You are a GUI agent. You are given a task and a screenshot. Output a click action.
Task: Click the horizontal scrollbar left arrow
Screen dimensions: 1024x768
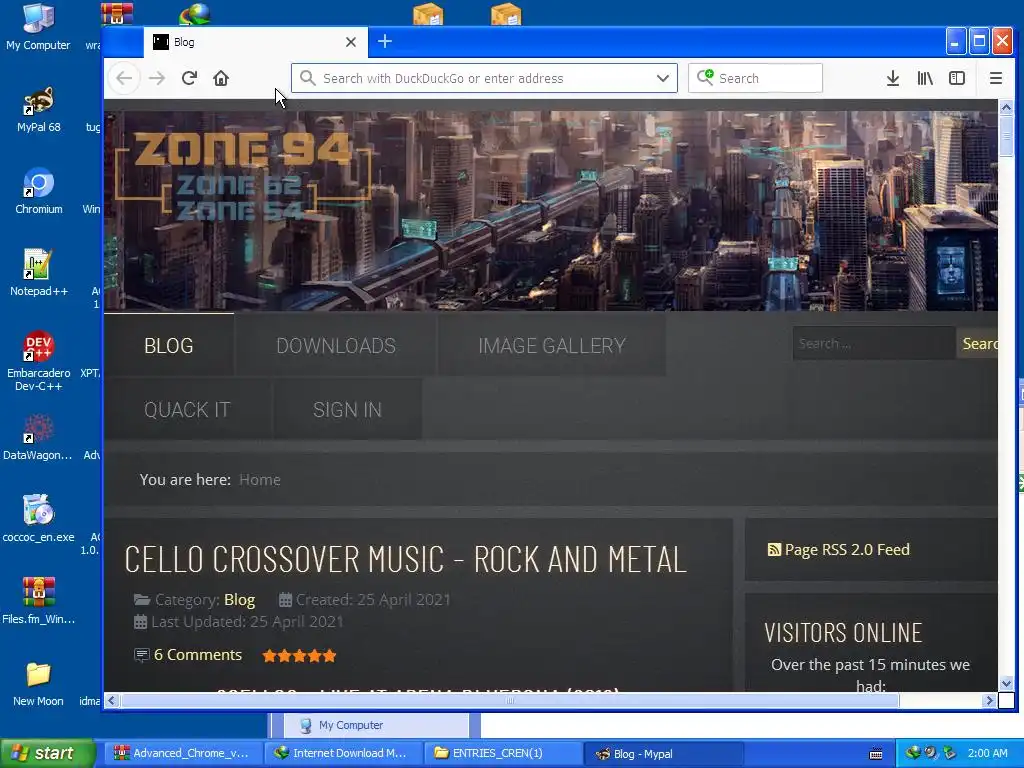coord(111,701)
